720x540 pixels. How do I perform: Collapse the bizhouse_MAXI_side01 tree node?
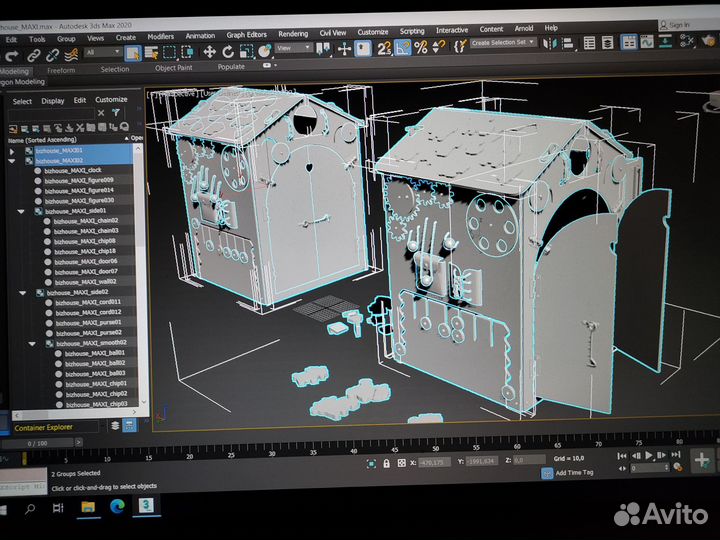21,211
